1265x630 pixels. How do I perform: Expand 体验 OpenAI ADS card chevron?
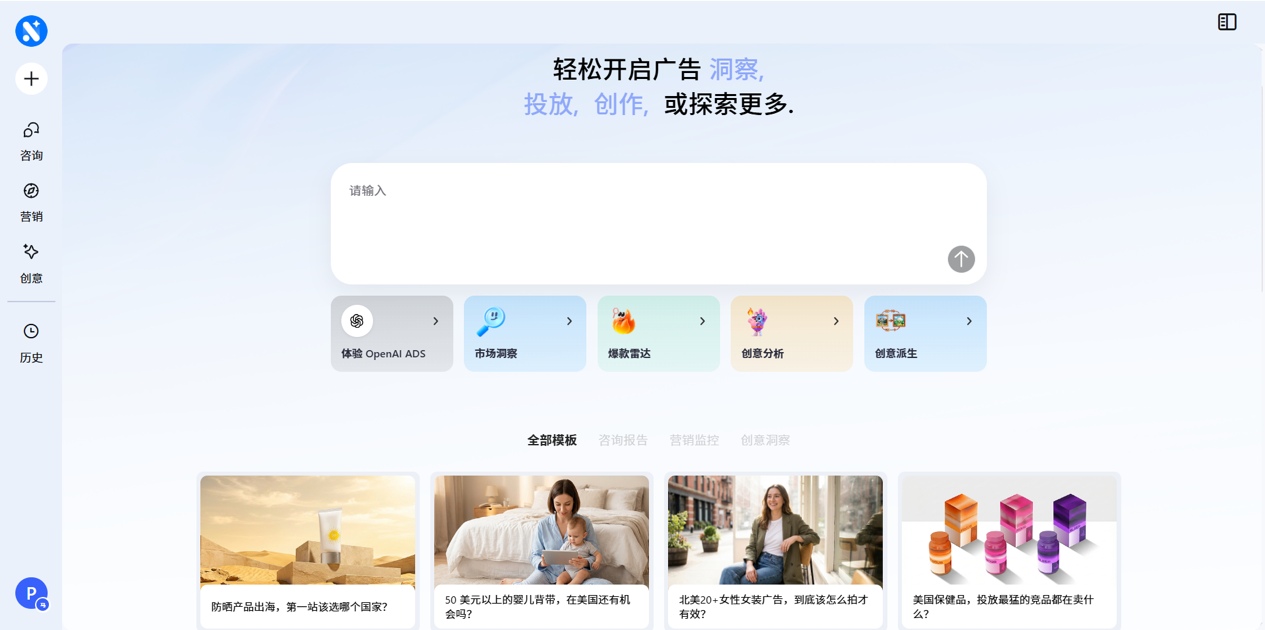(x=436, y=321)
